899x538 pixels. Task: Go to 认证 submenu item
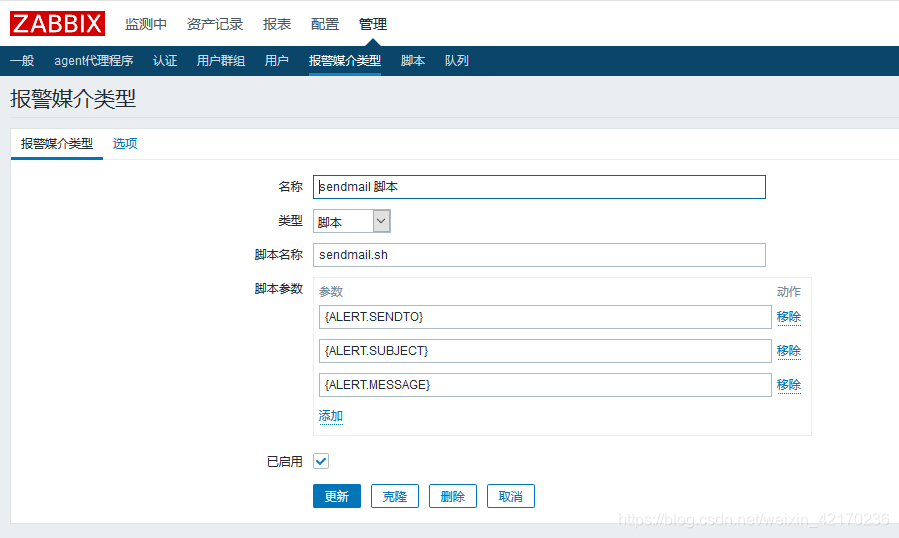point(165,61)
